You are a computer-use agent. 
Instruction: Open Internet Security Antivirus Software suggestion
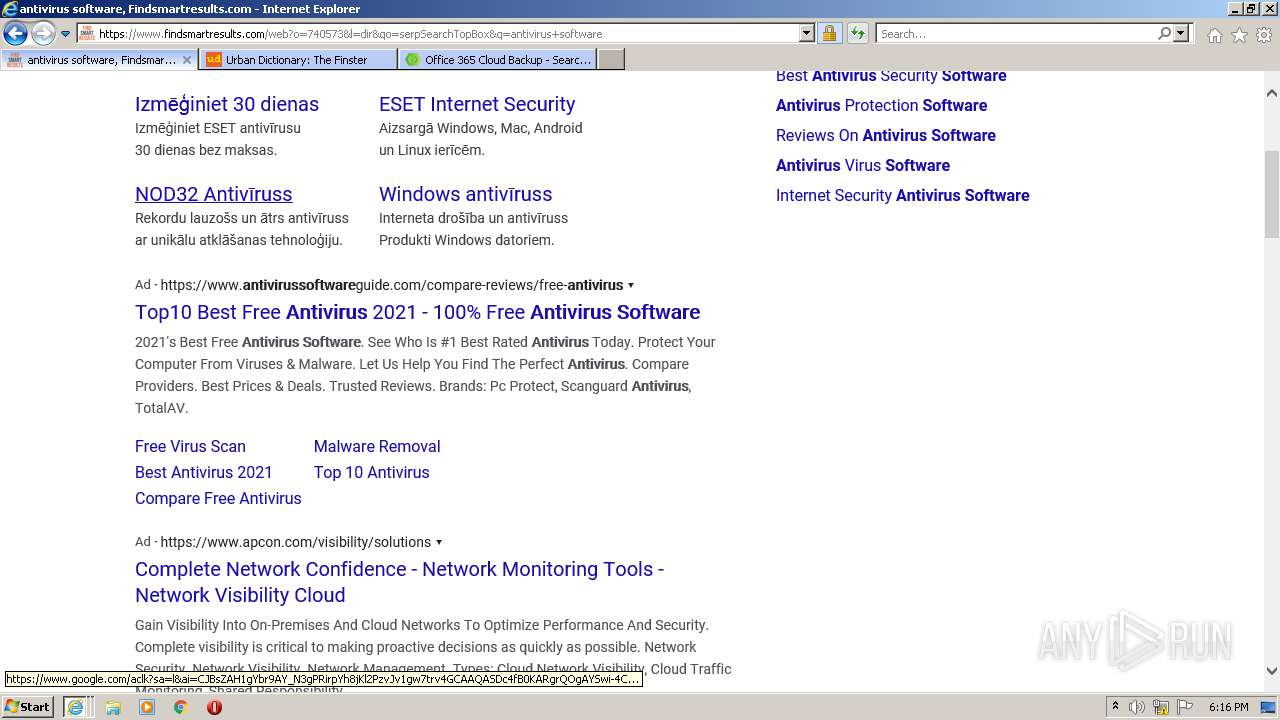click(902, 195)
